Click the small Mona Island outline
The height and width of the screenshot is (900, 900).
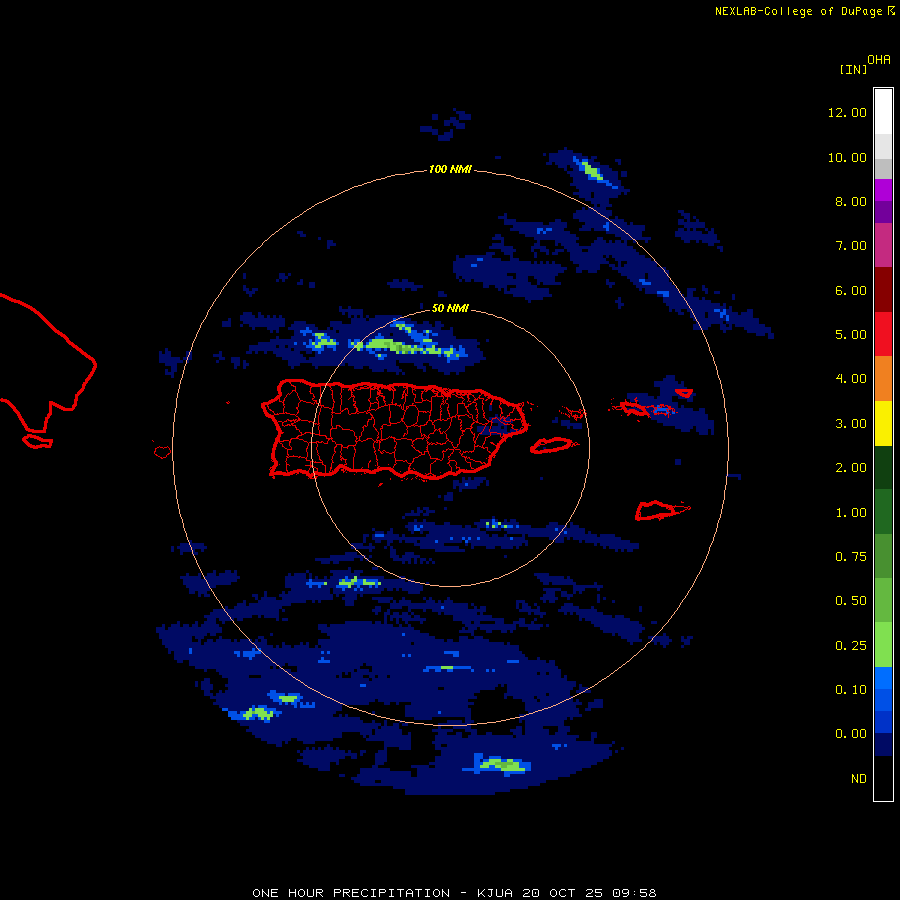click(162, 452)
